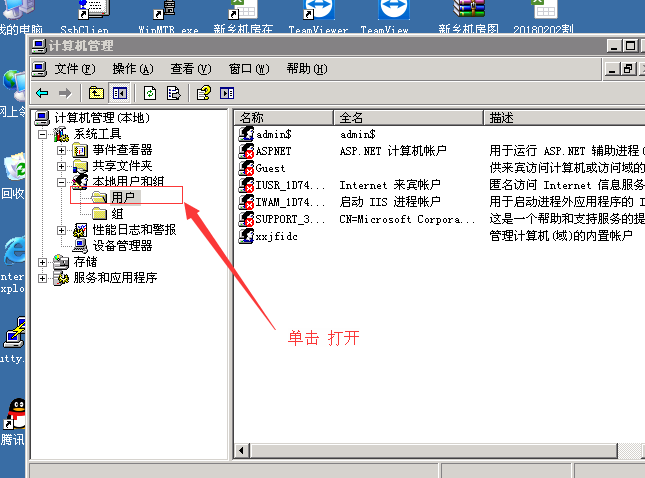Click the Export list toolbar icon
The image size is (645, 478).
[x=173, y=93]
